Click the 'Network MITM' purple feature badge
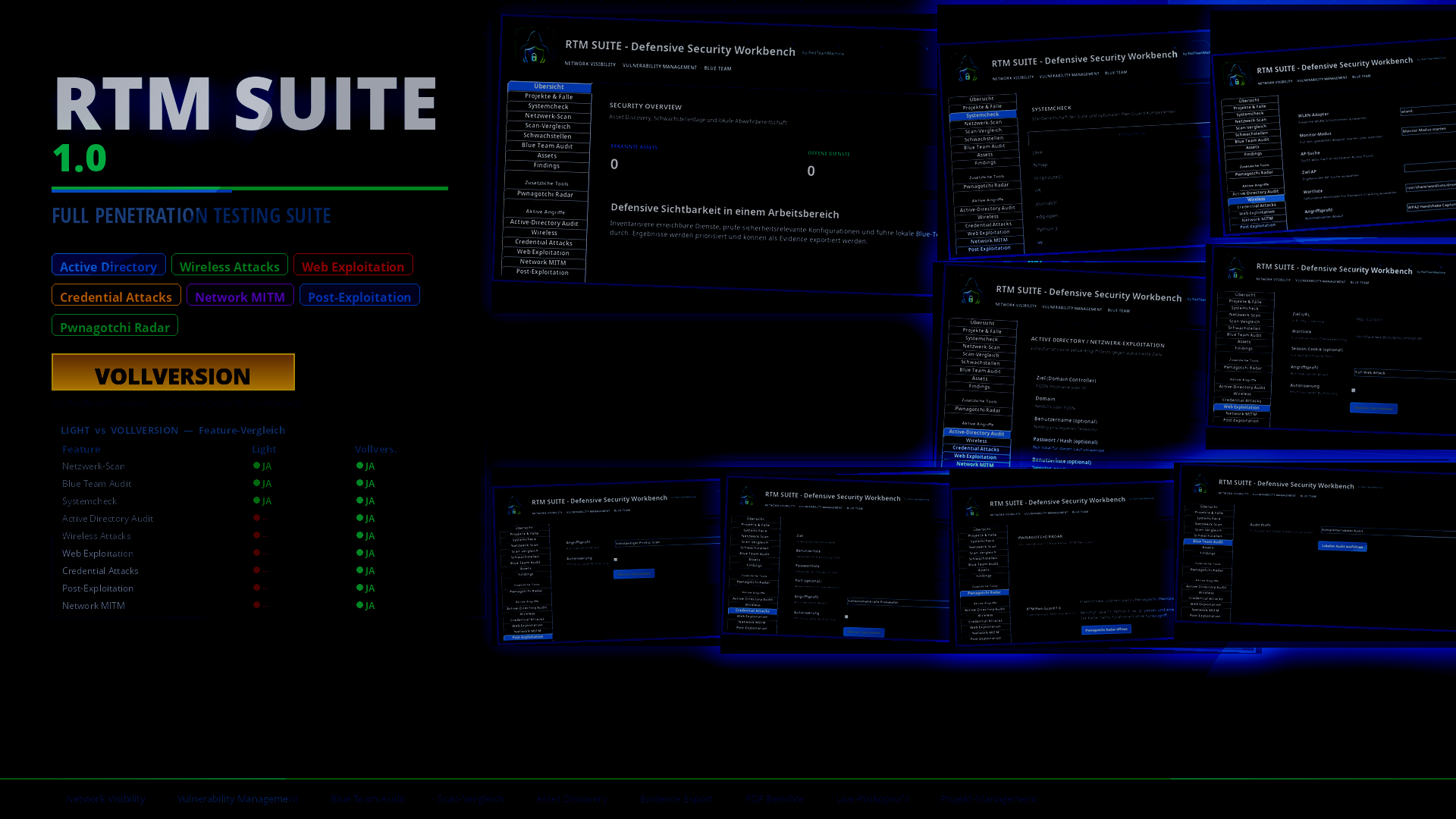Image resolution: width=1456 pixels, height=819 pixels. pos(240,295)
